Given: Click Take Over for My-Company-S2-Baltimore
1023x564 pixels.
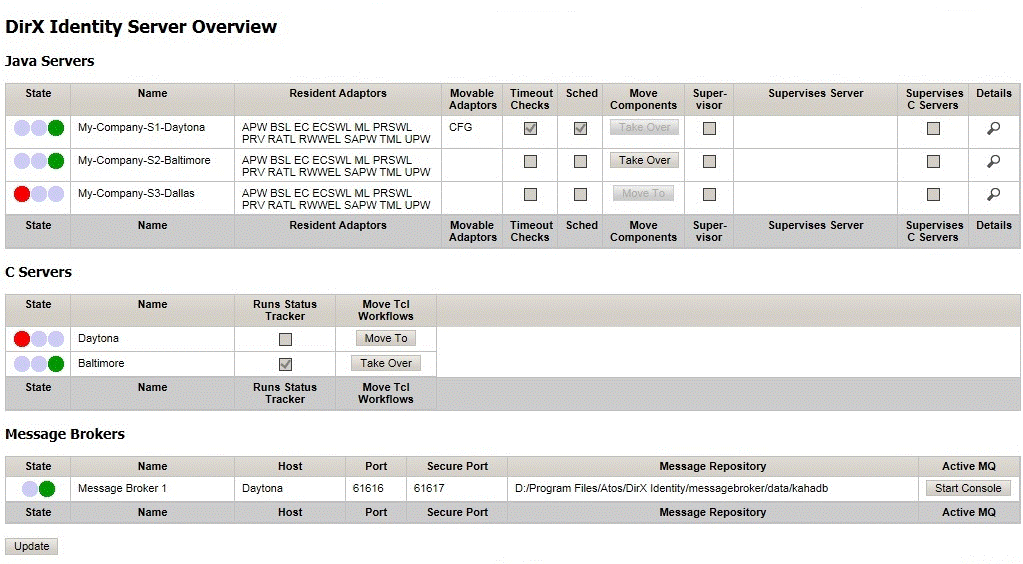Looking at the screenshot, I should pyautogui.click(x=644, y=160).
